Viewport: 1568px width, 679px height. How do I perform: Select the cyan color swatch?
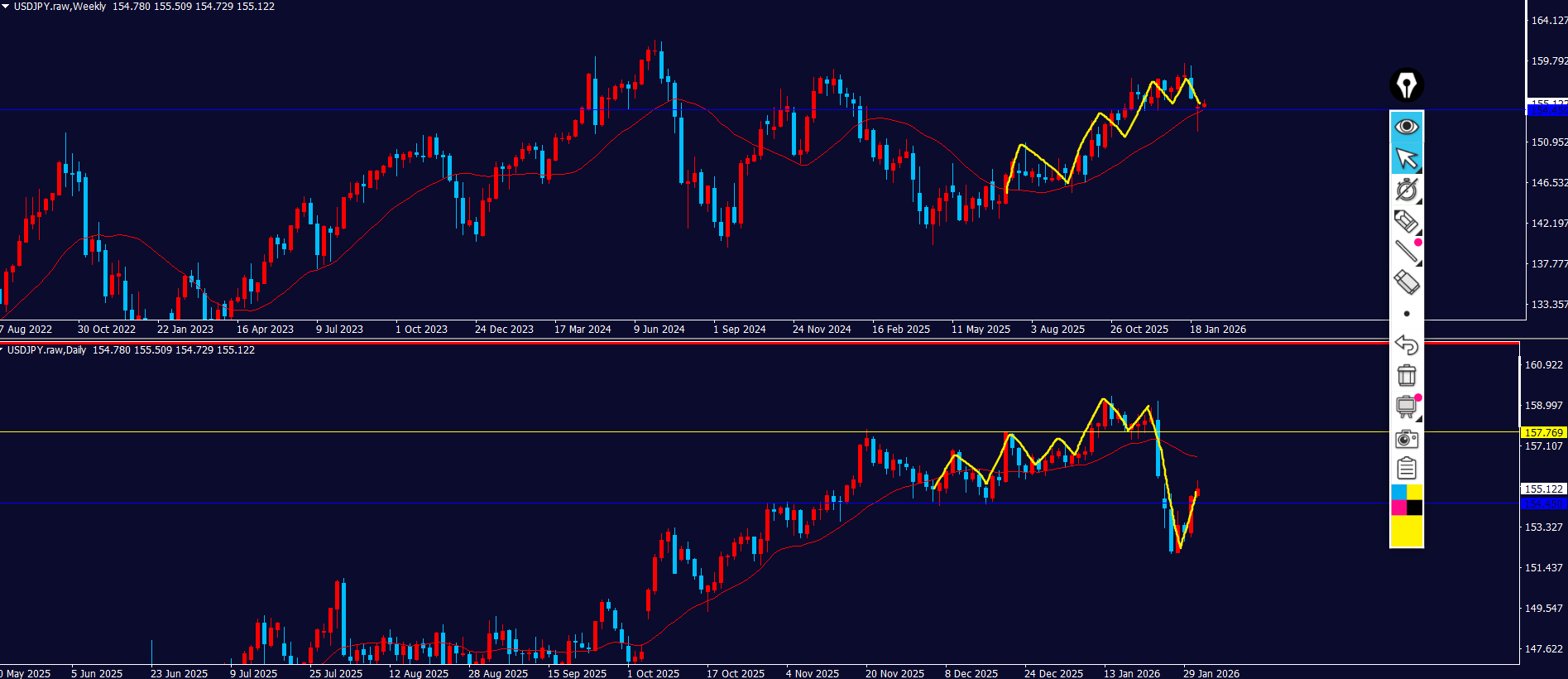[x=1398, y=493]
